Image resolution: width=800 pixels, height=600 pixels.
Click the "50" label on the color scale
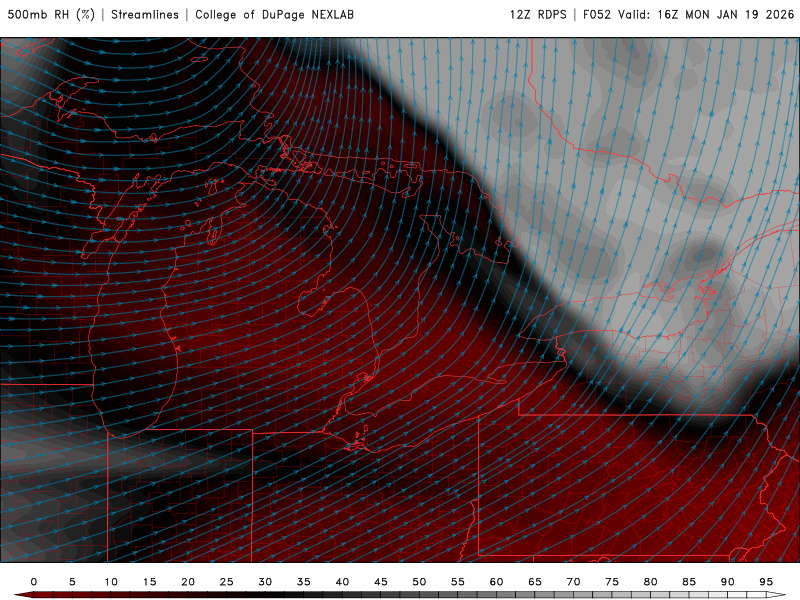point(419,582)
